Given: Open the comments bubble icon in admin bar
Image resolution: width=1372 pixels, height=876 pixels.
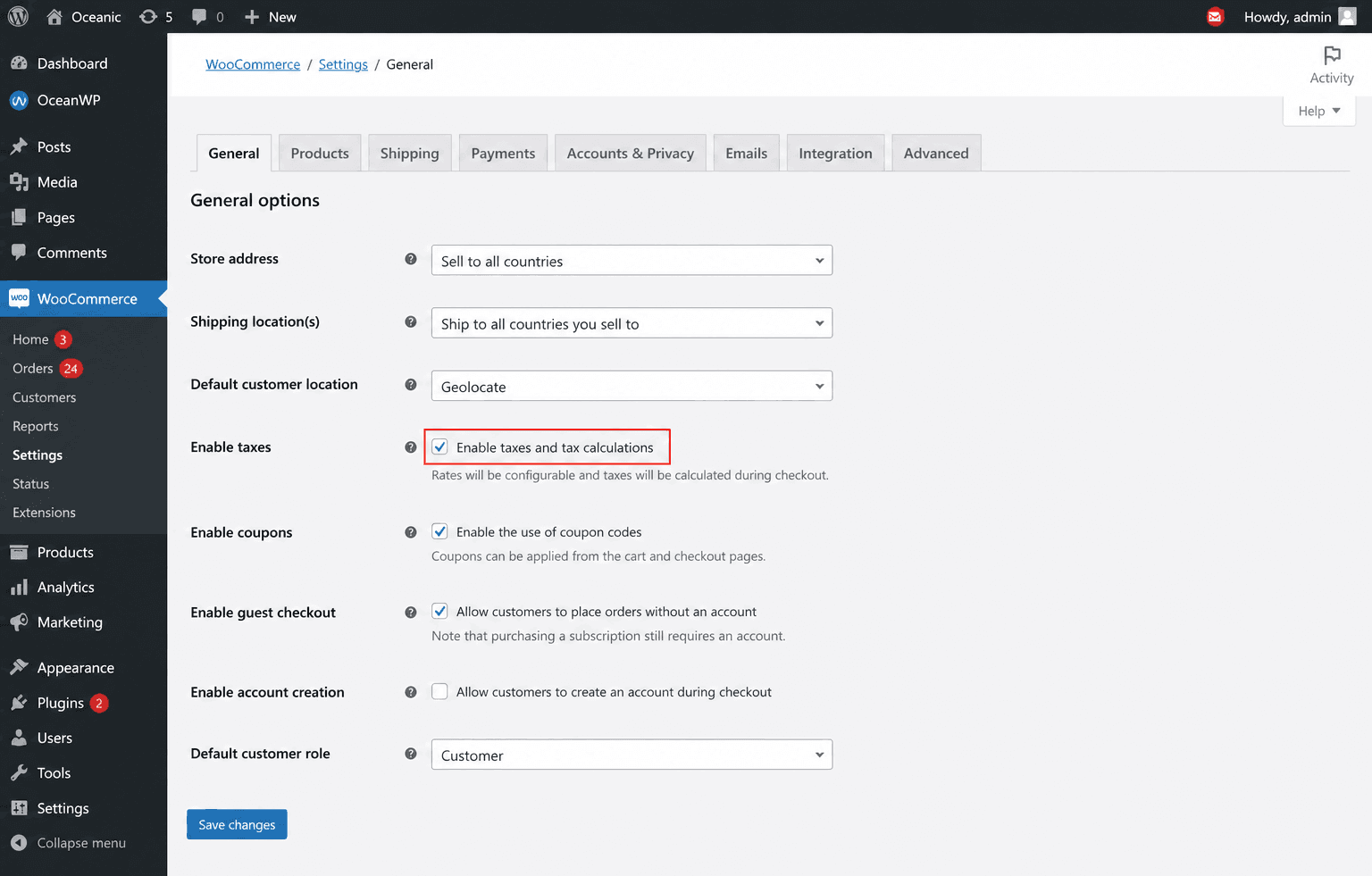Looking at the screenshot, I should [x=199, y=17].
